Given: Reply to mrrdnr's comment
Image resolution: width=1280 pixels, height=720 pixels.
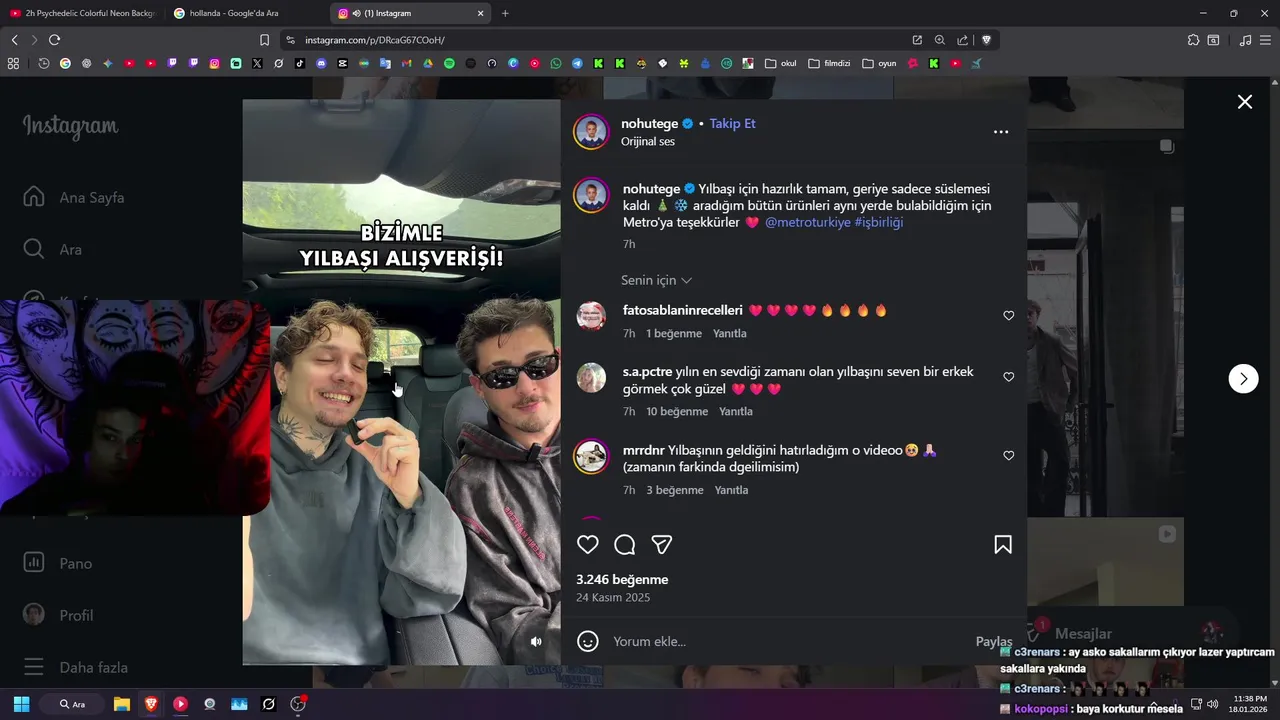Looking at the screenshot, I should point(731,490).
